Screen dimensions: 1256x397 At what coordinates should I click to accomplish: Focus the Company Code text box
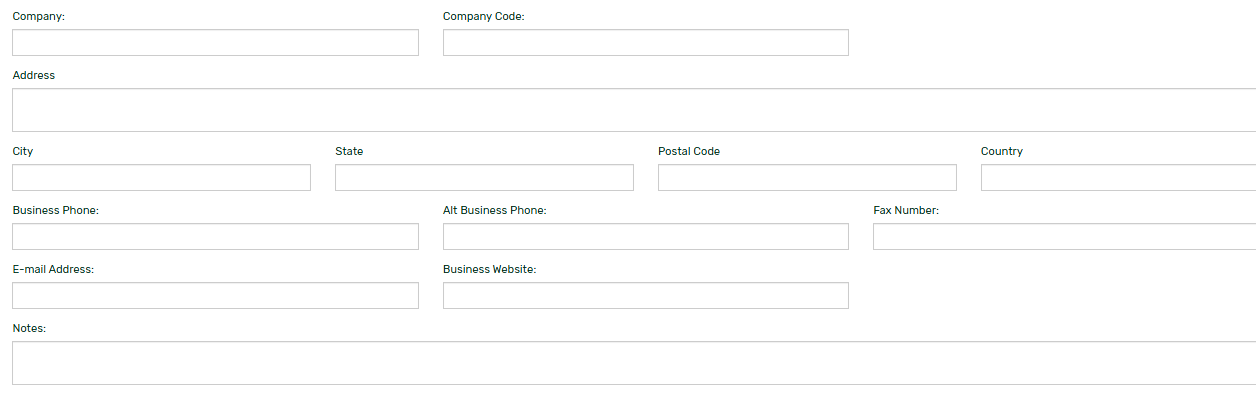(646, 42)
